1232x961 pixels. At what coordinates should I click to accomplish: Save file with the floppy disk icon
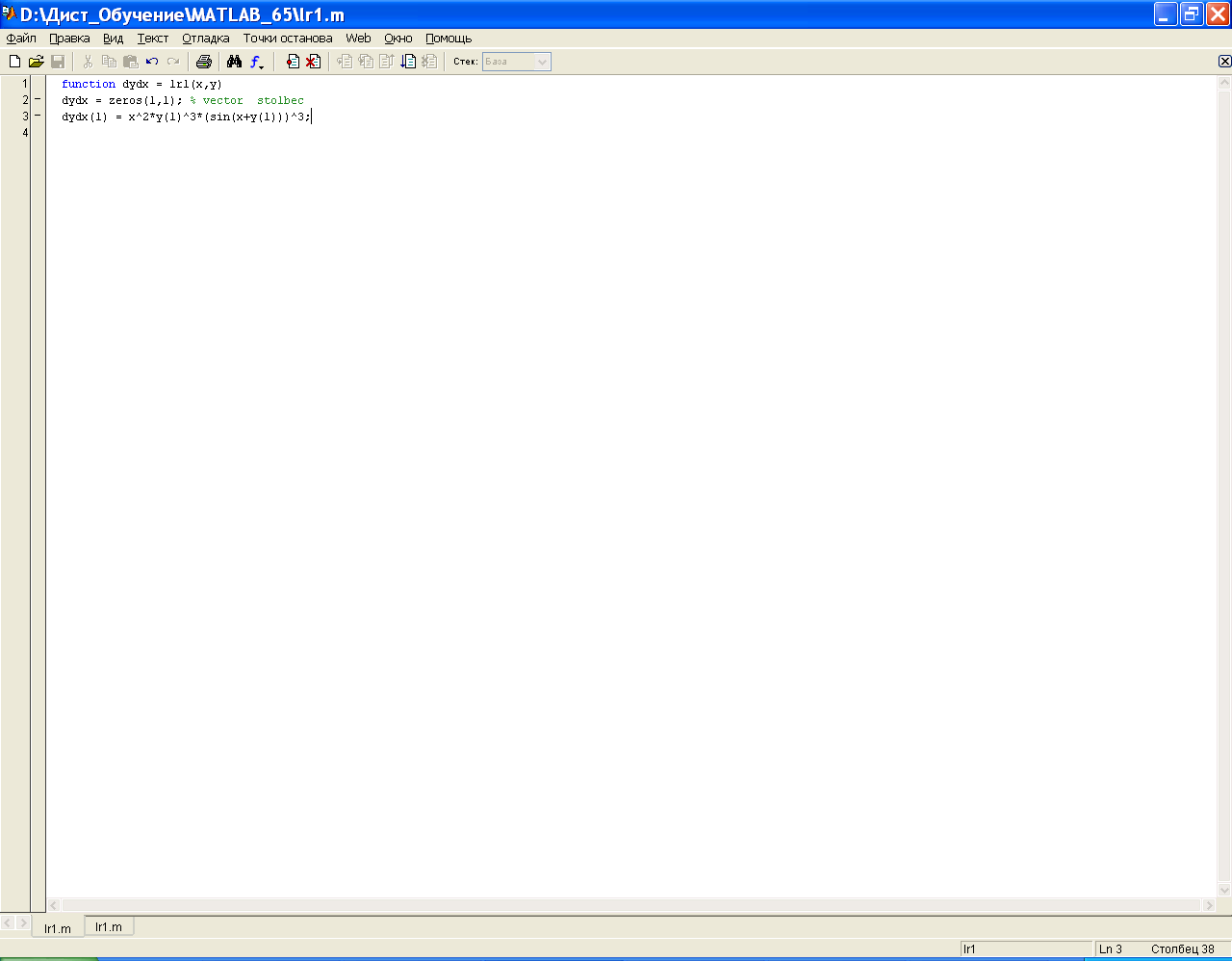(x=58, y=62)
